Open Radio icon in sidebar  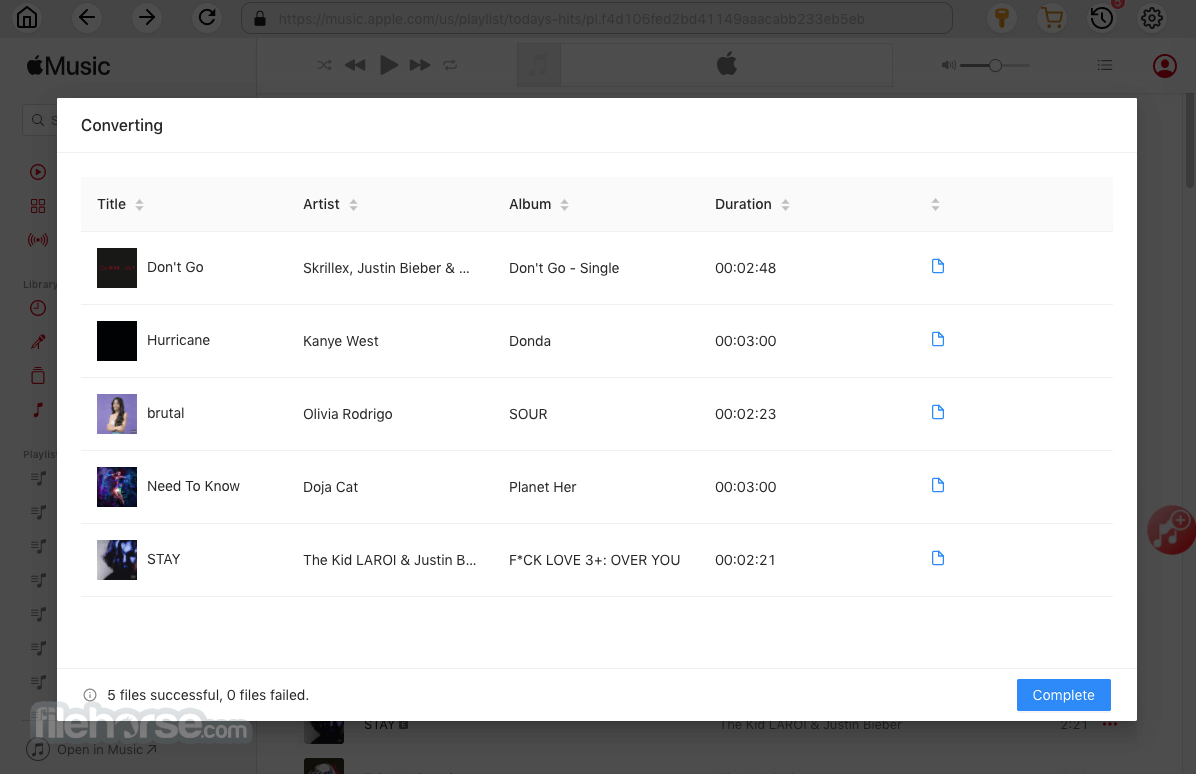(38, 240)
